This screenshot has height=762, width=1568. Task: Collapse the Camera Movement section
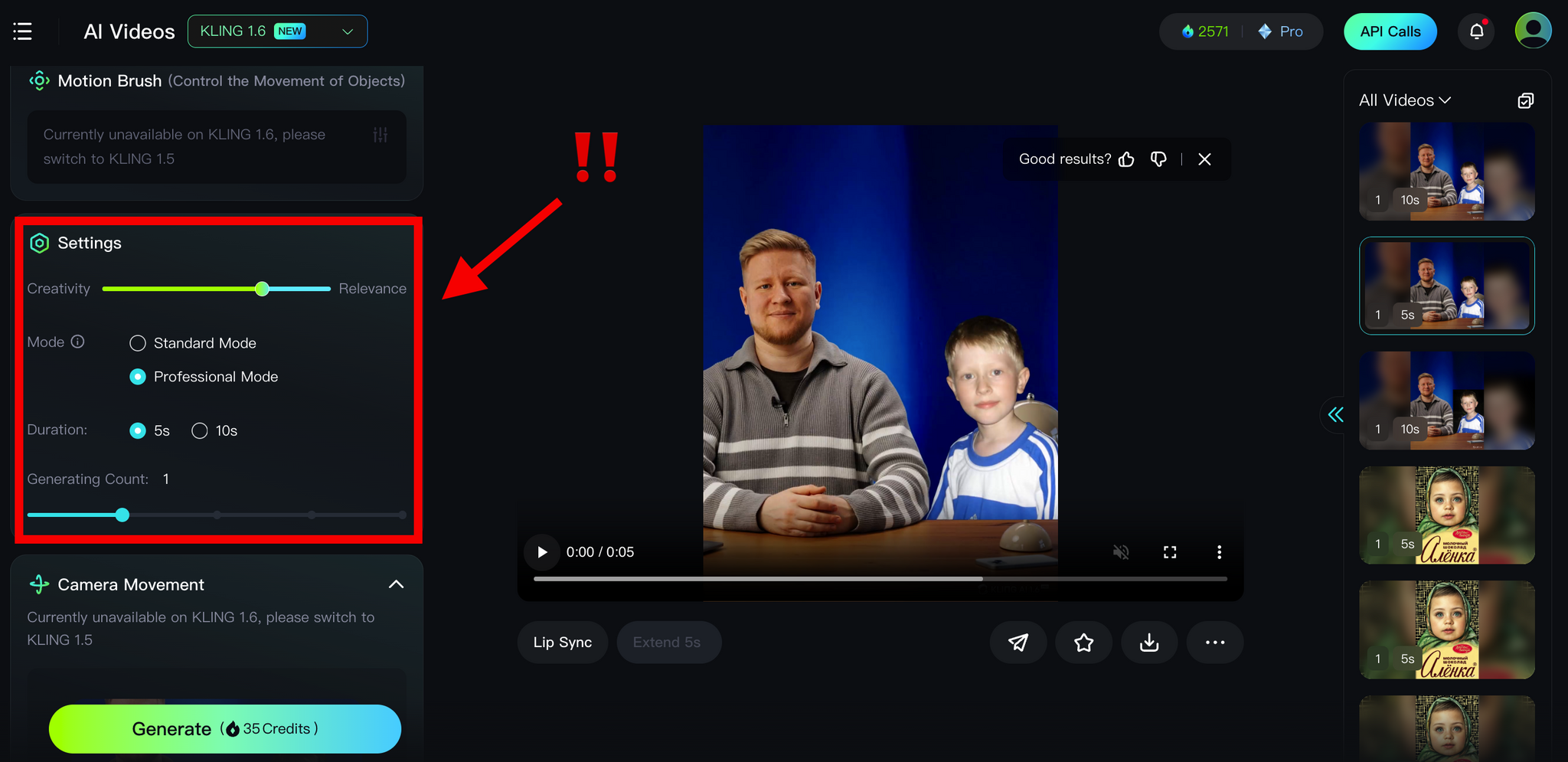pos(396,584)
